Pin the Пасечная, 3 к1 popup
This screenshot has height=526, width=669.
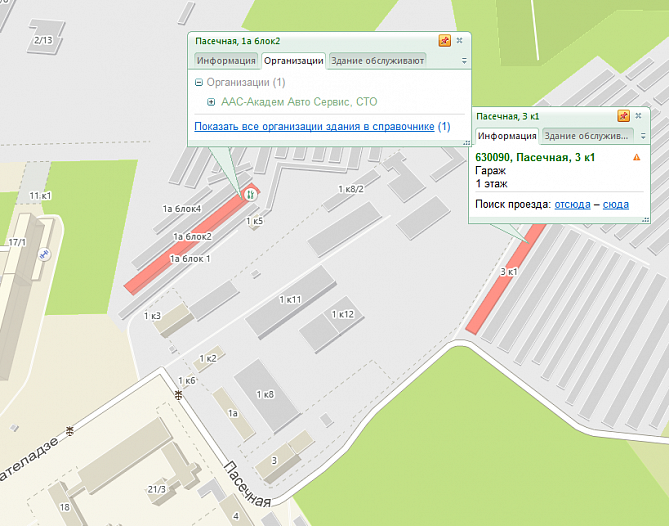[623, 116]
